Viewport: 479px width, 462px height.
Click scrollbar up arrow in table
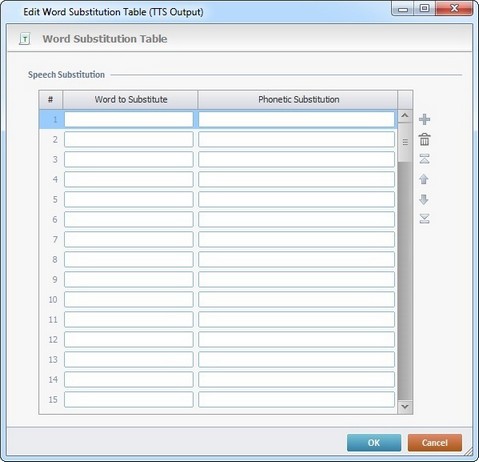(405, 116)
